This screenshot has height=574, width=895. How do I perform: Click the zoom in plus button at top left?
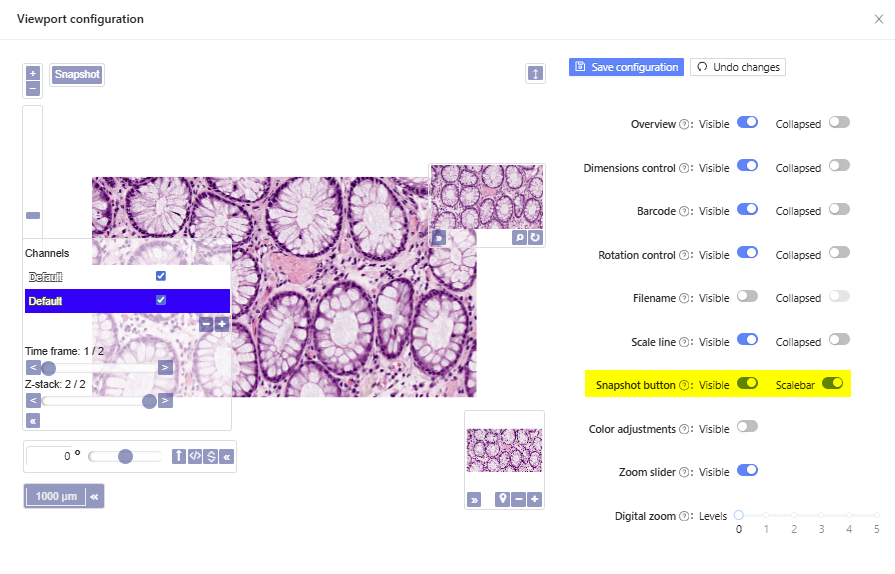[32, 73]
